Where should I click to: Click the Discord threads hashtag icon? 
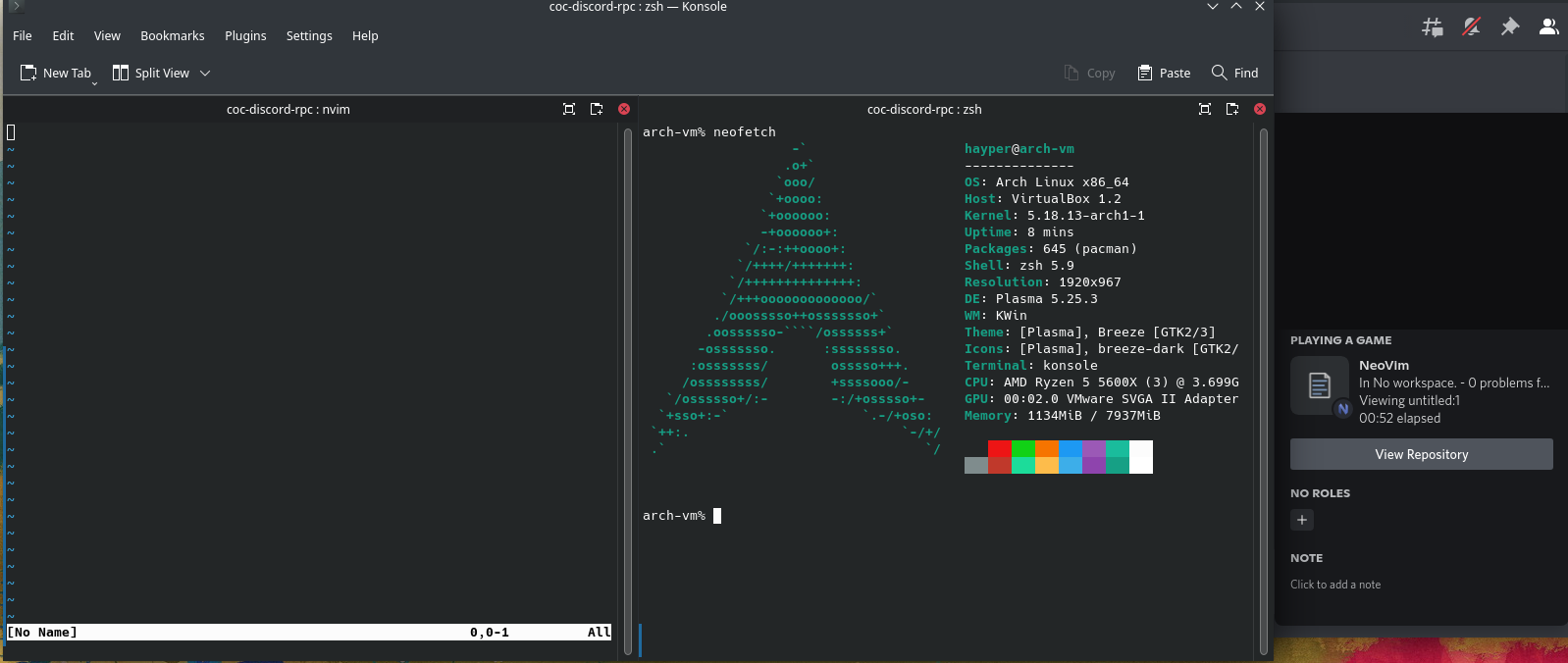tap(1433, 27)
